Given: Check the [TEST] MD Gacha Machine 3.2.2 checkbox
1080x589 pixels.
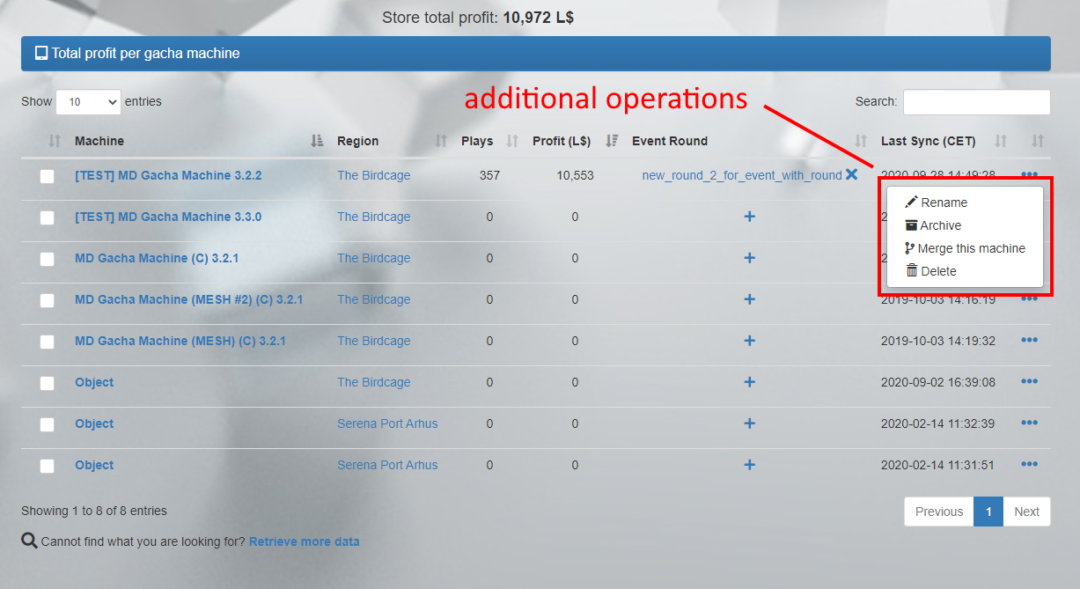Looking at the screenshot, I should [47, 177].
